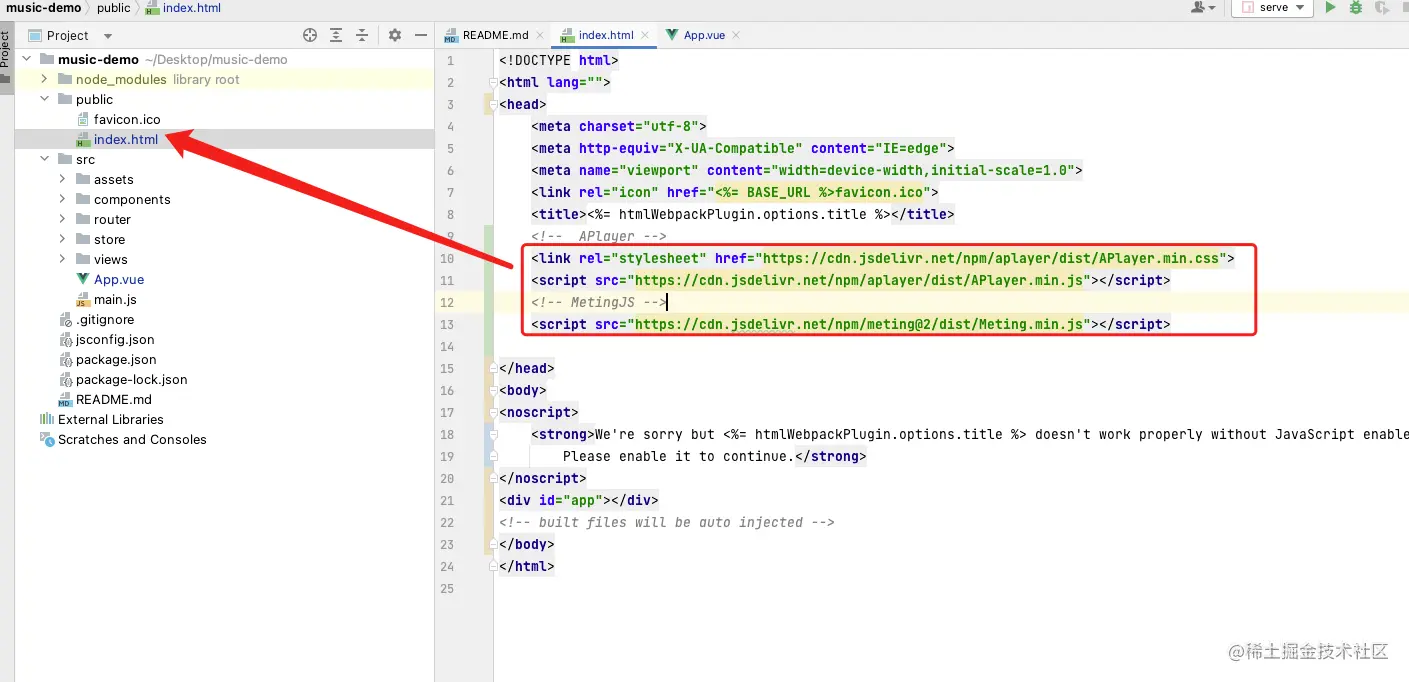1409x682 pixels.
Task: Expand the store folder chevron
Action: pos(62,239)
